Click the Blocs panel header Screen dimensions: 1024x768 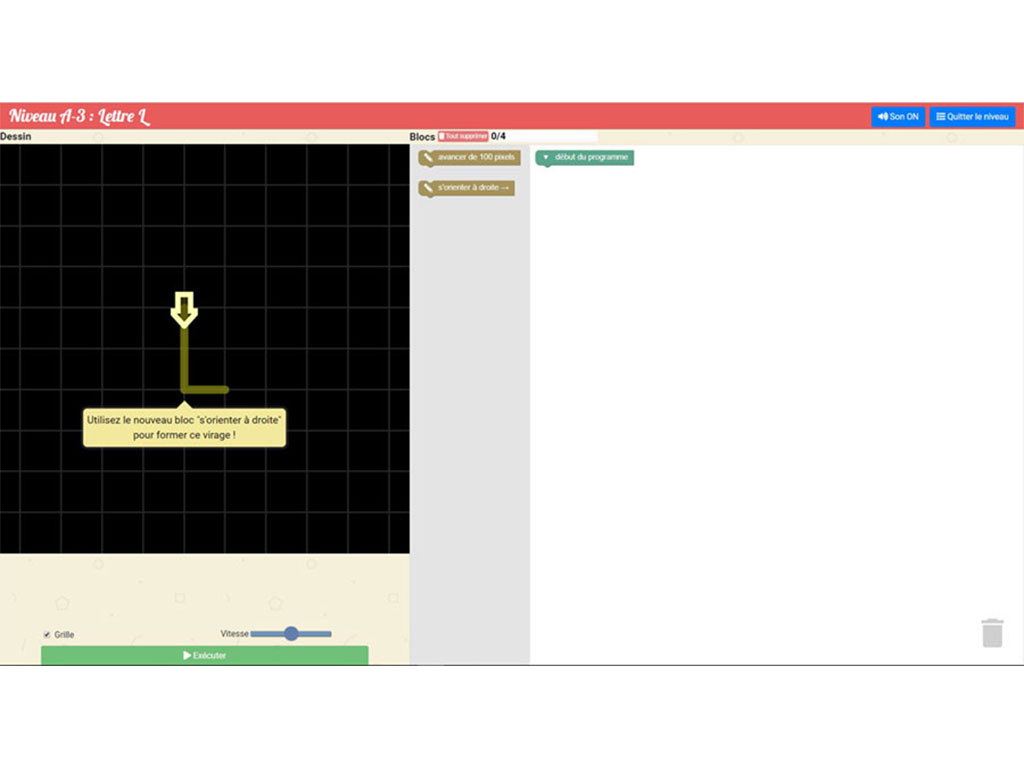(x=422, y=136)
